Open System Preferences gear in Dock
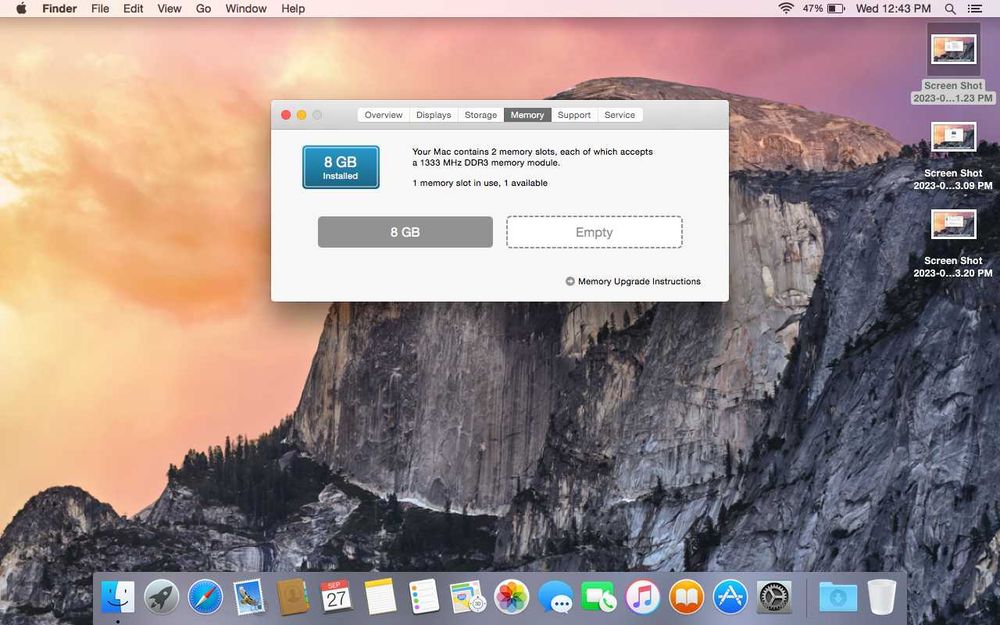Viewport: 1000px width, 625px height. (774, 597)
